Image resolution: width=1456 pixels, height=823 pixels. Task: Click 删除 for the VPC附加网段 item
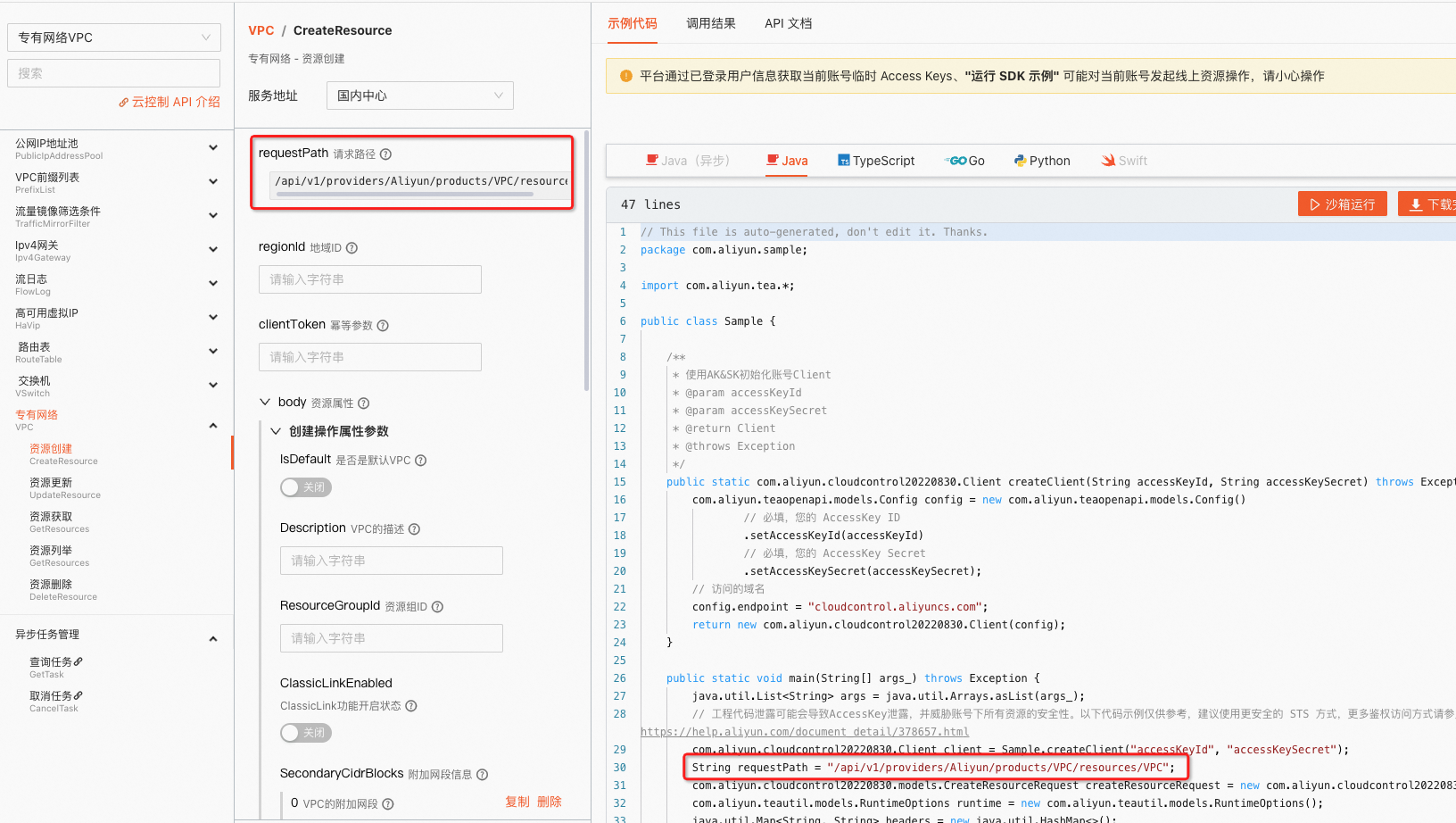click(x=550, y=802)
